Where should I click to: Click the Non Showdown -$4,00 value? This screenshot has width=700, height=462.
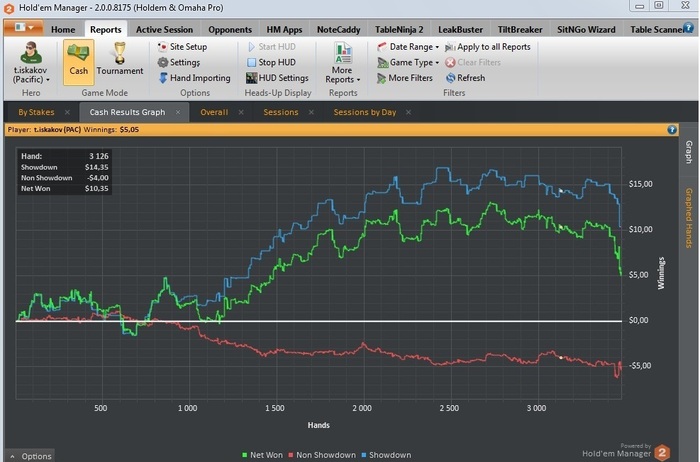(97, 178)
